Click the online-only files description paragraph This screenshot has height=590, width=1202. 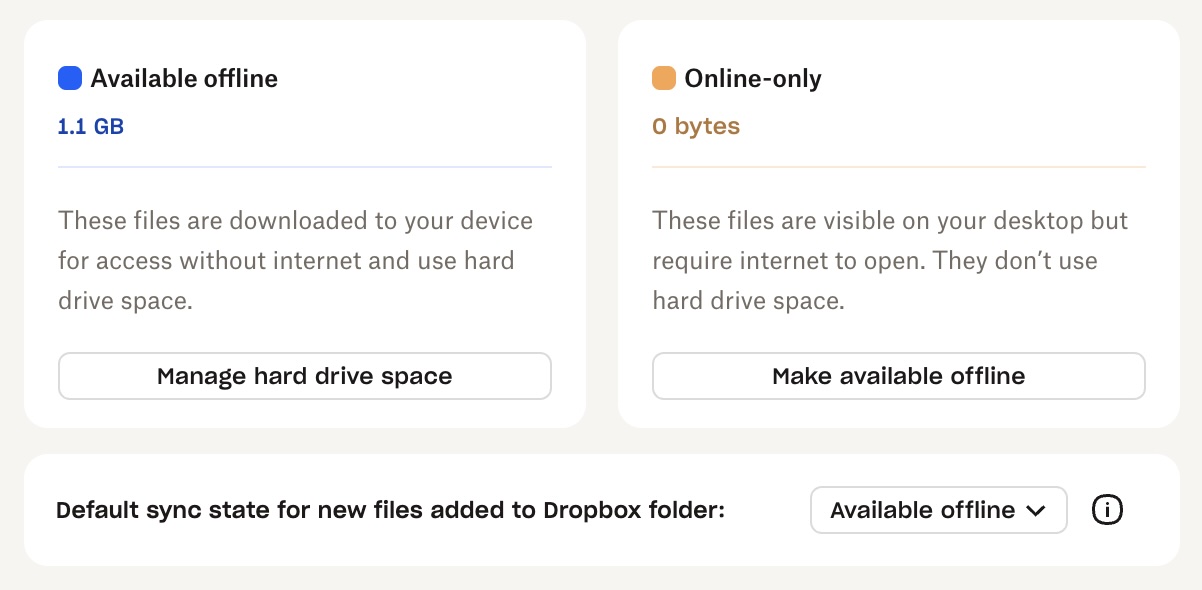tap(889, 260)
